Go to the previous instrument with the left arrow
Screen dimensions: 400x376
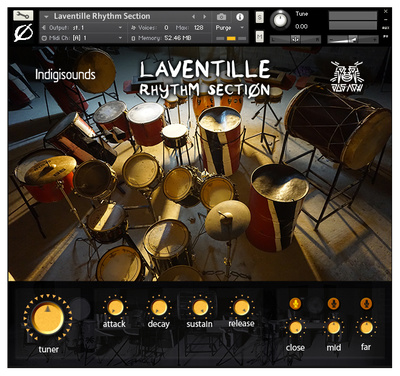coord(193,16)
